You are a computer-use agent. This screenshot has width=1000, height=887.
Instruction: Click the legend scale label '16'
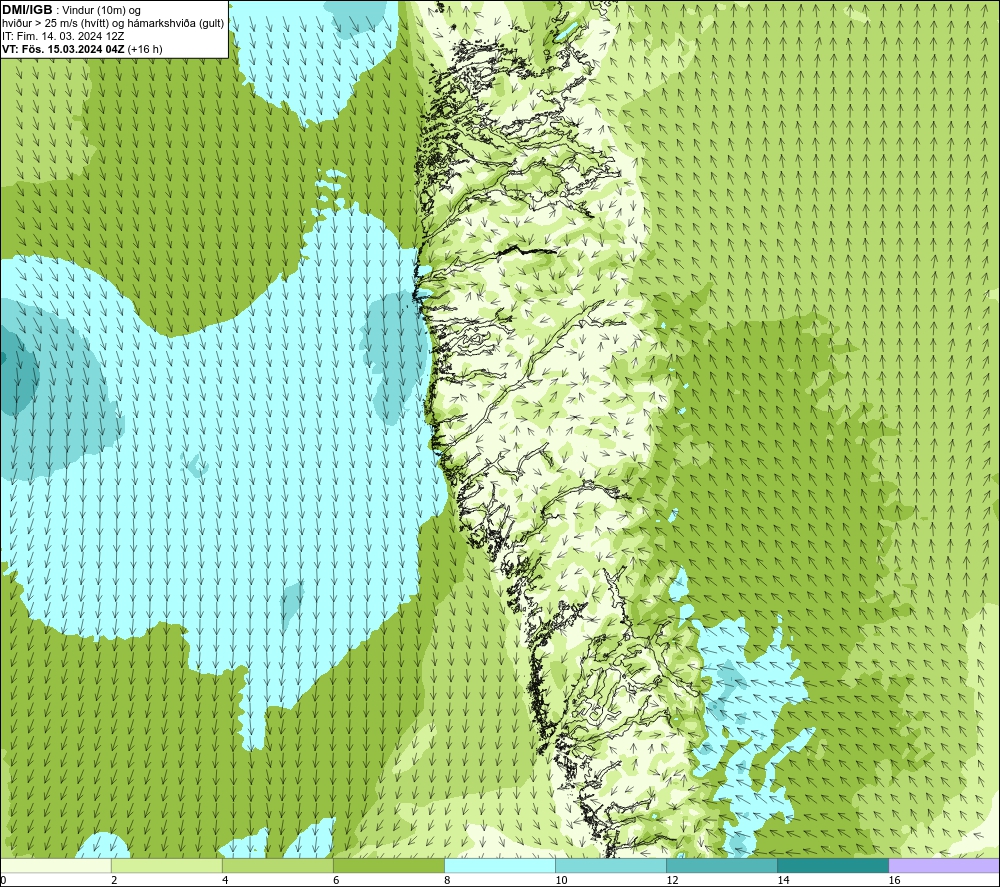(894, 881)
